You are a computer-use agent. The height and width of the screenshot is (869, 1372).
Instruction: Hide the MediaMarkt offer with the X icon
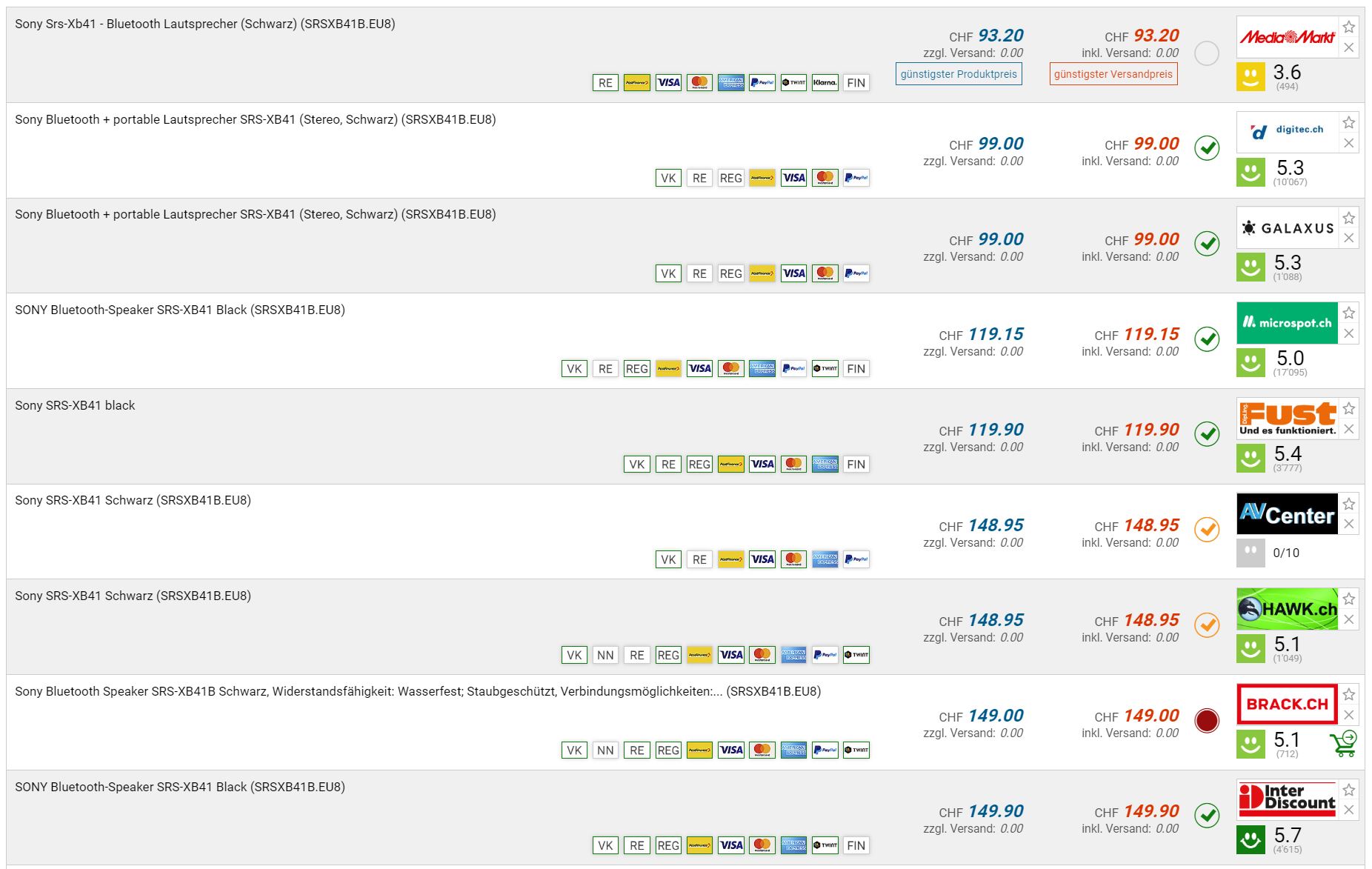pos(1349,47)
